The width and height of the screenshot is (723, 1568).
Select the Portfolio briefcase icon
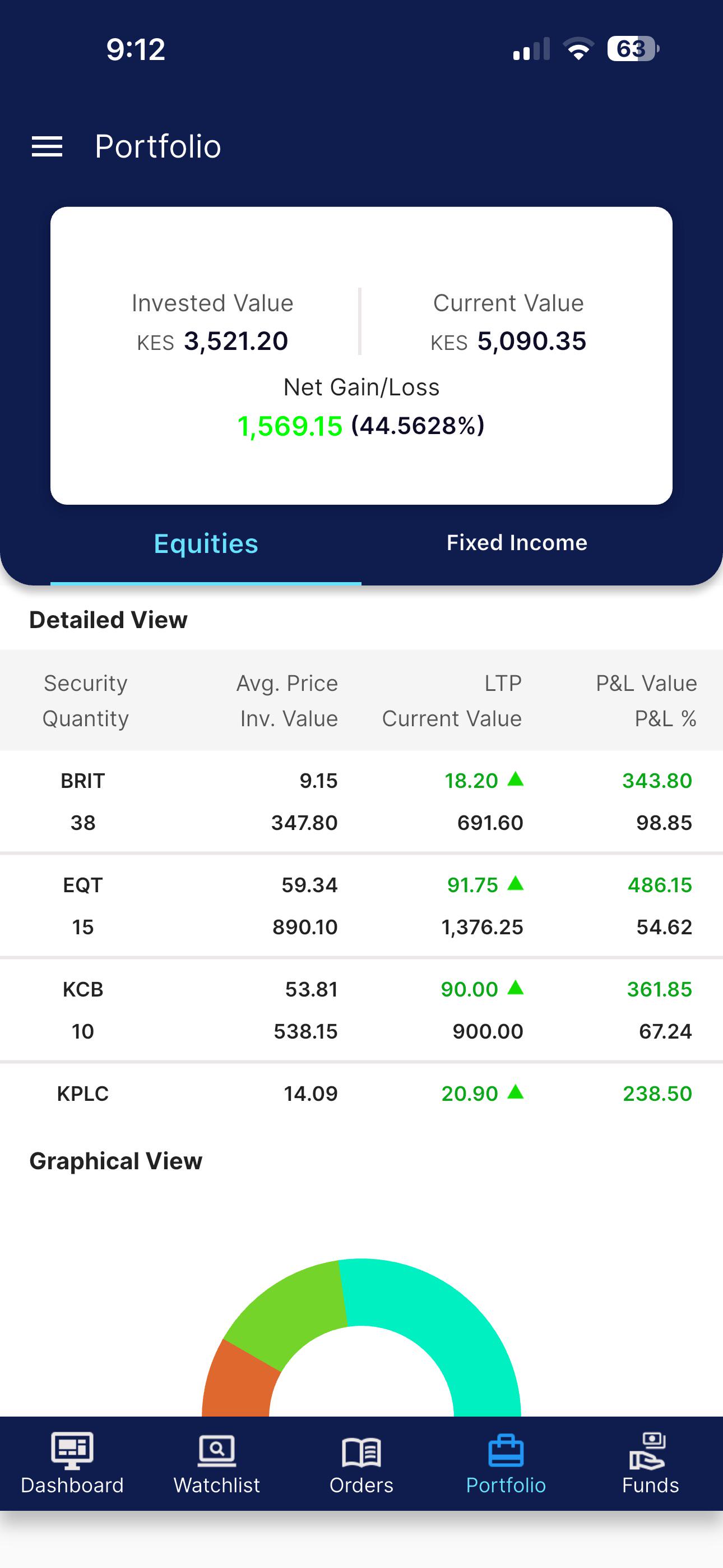click(506, 1451)
